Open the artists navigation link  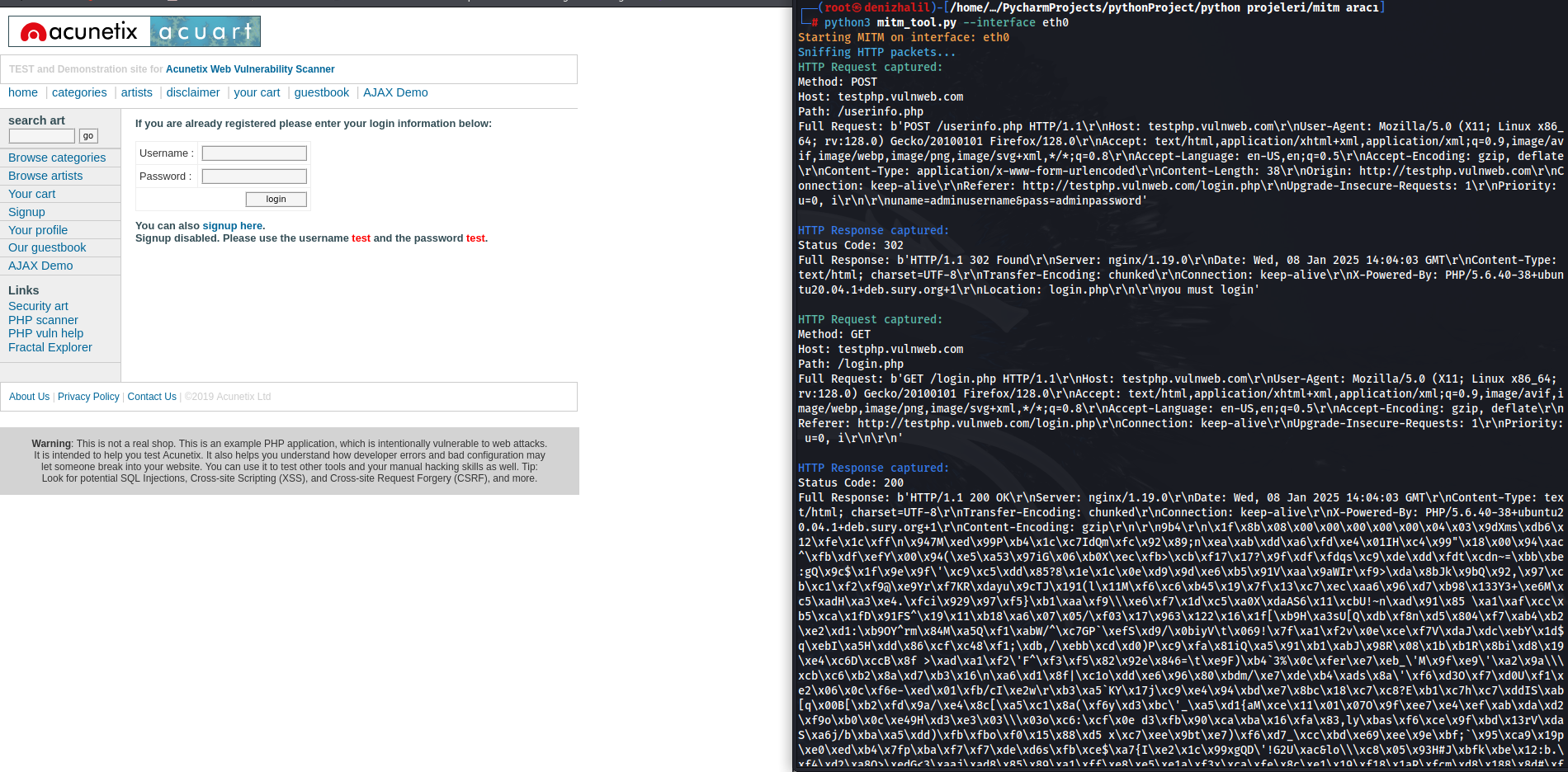coord(136,92)
